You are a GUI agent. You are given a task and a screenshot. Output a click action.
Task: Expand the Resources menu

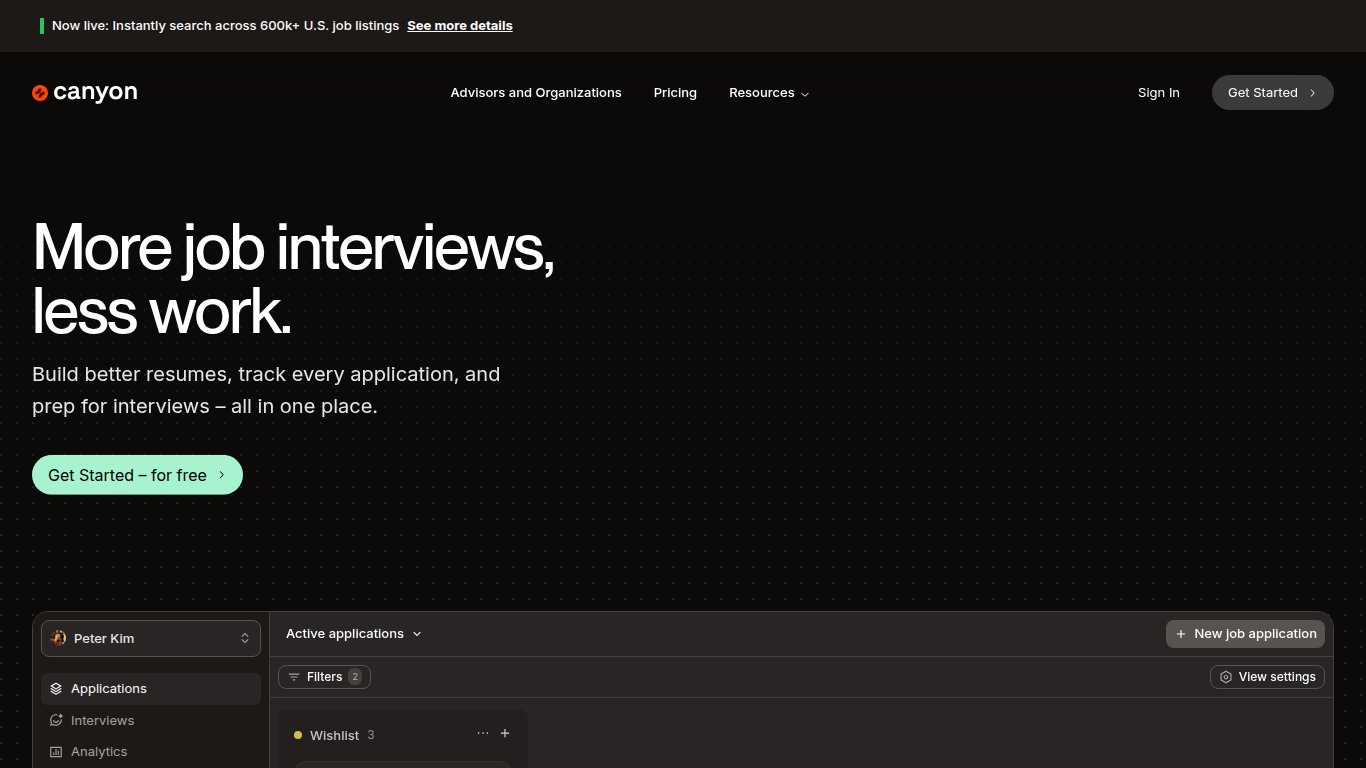click(769, 93)
